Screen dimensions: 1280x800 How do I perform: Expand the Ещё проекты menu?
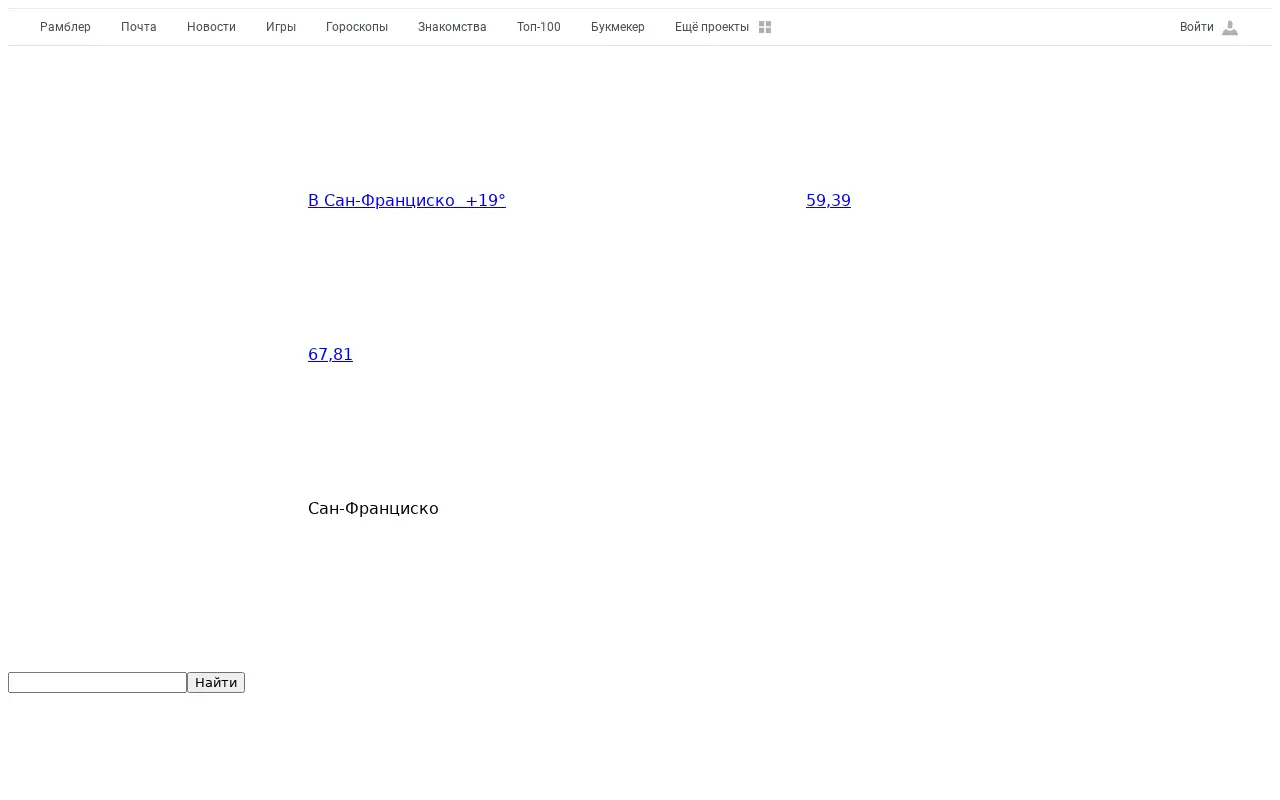tap(712, 27)
